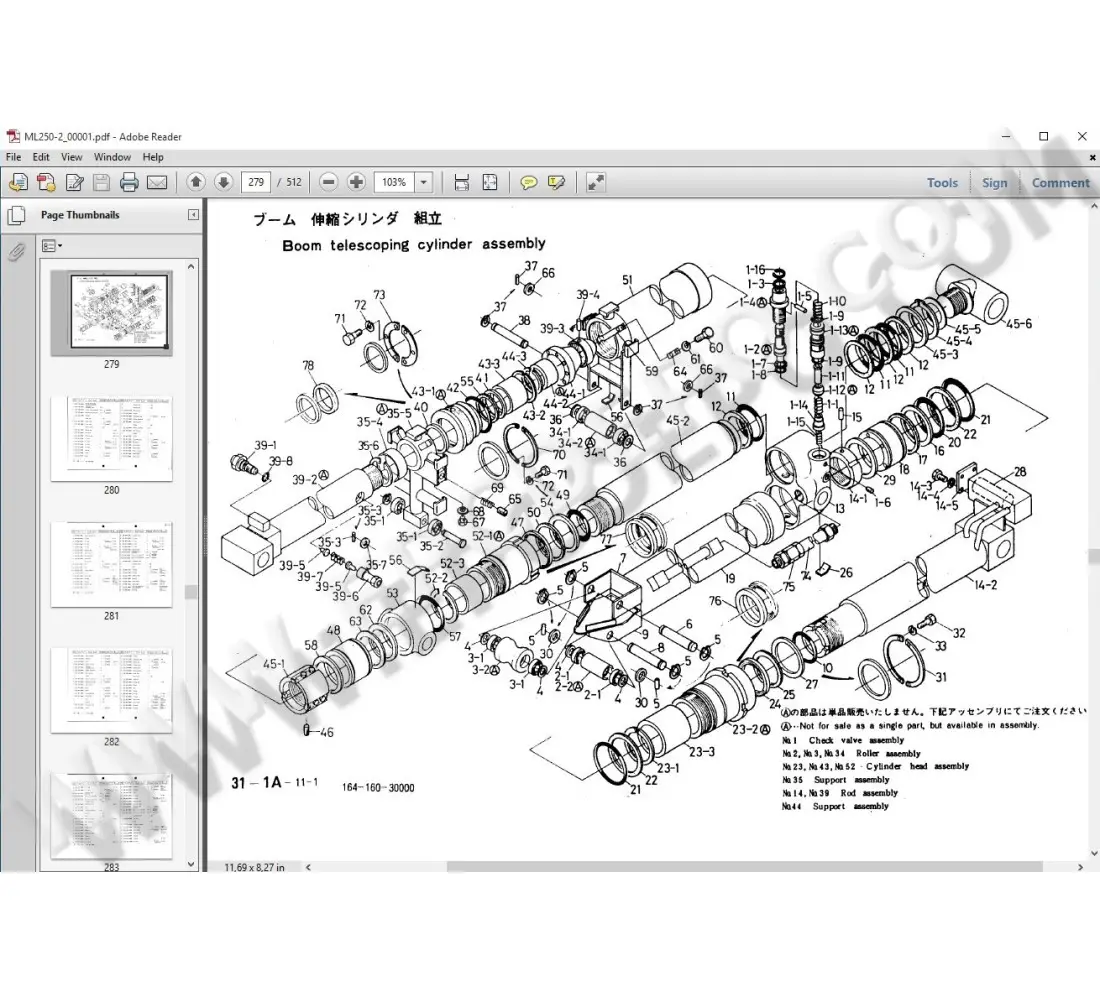Open thumbnail options dropdown menu

52,245
